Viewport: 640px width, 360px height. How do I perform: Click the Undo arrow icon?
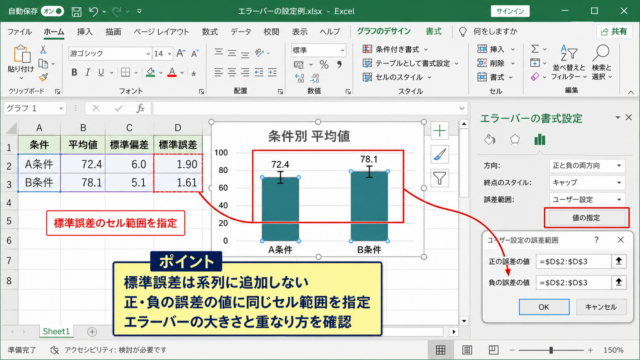[93, 11]
